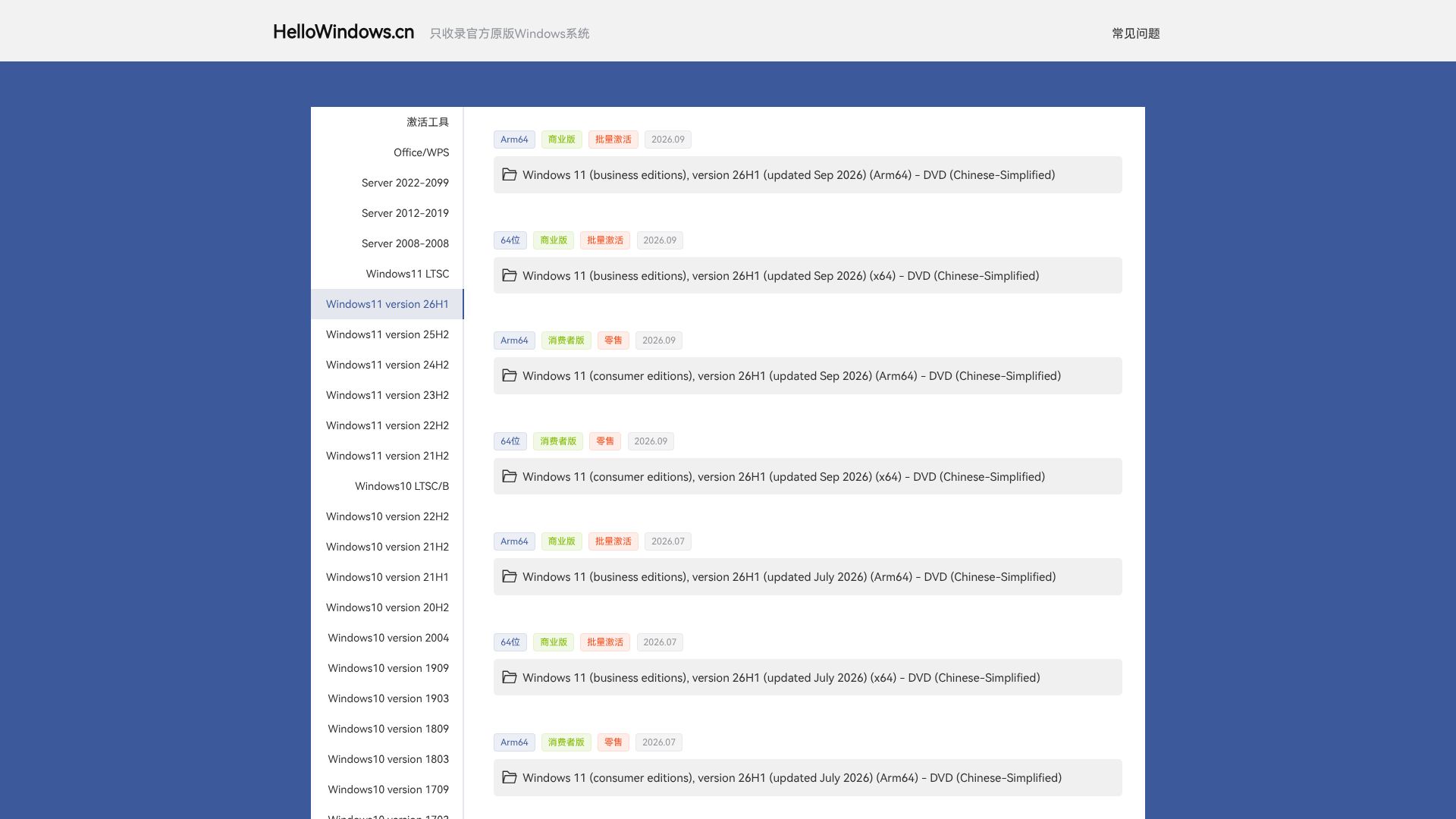Select Server 2008-2008 sidebar entry

(x=387, y=243)
